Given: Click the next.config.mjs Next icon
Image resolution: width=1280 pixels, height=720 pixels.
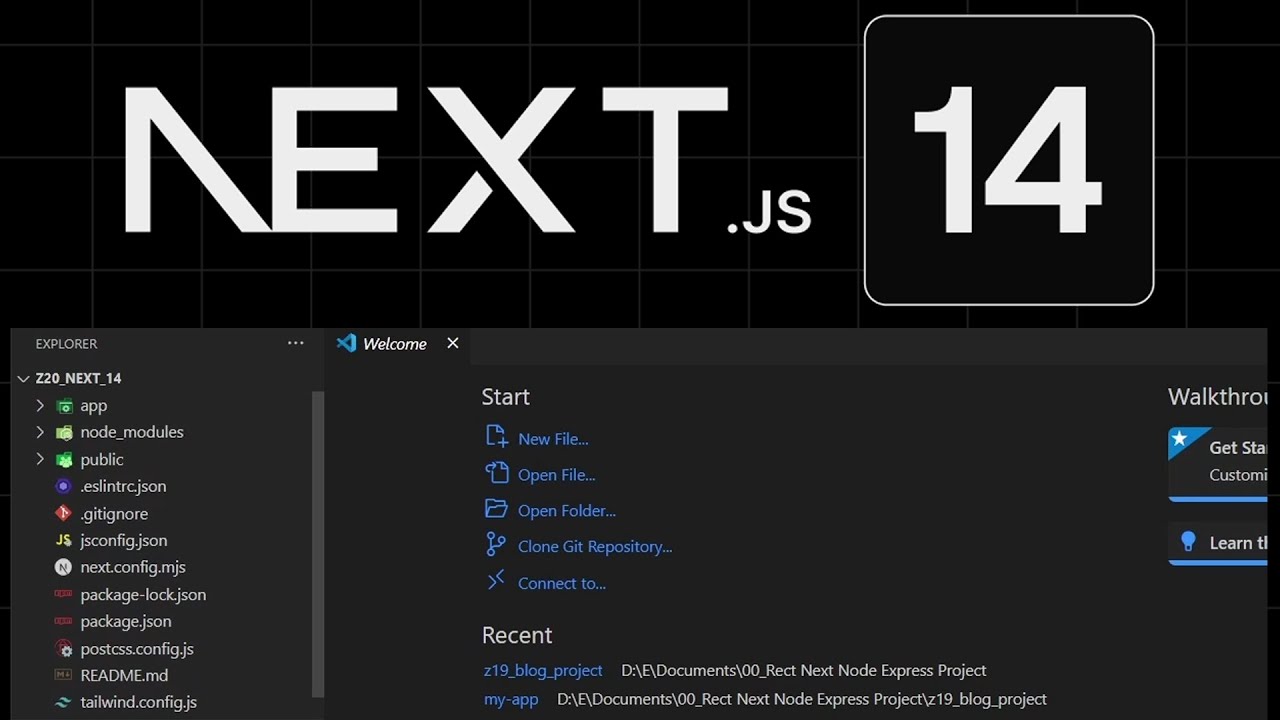Looking at the screenshot, I should click(x=64, y=567).
